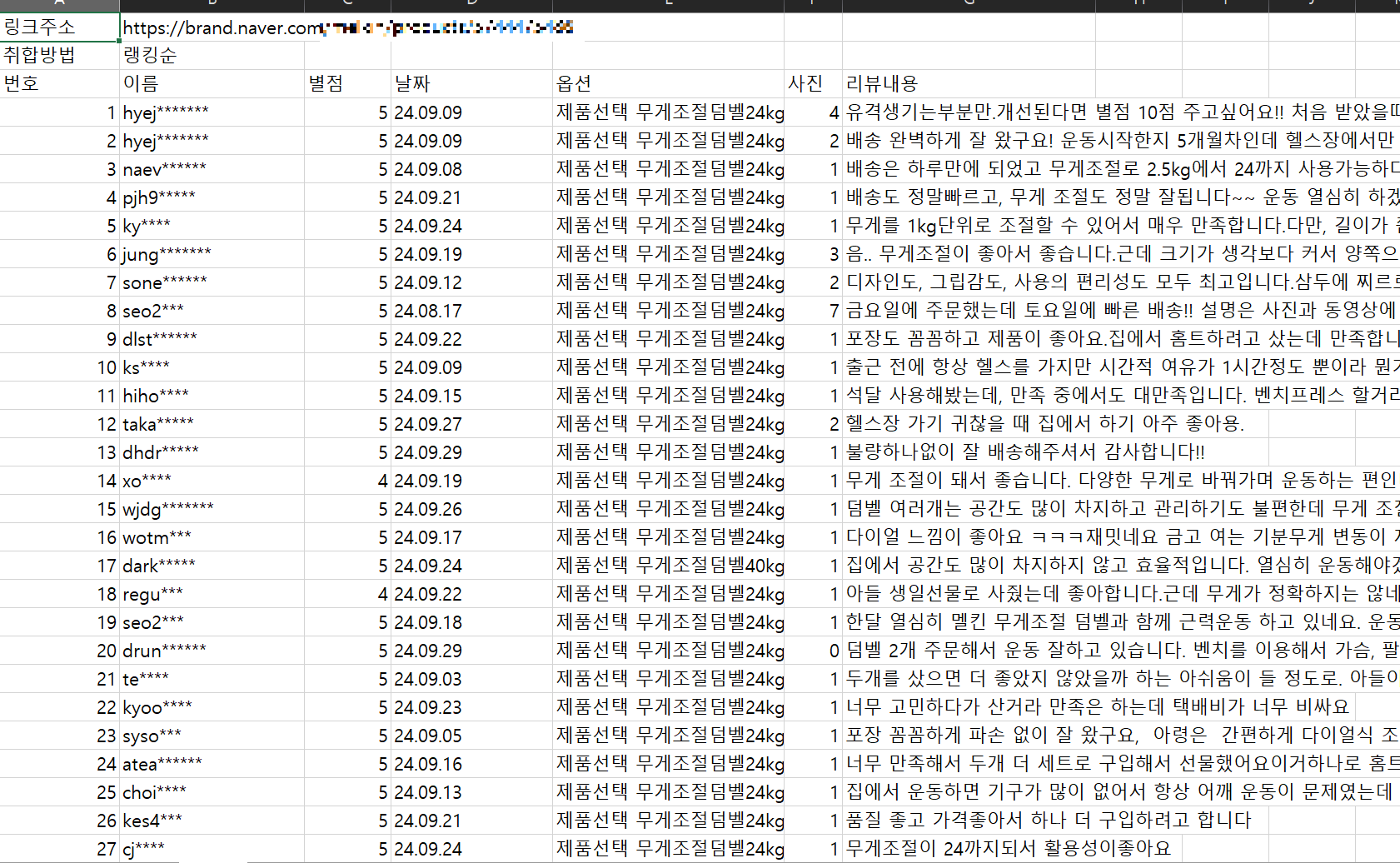Select the name cell 'kyoo****'
The height and width of the screenshot is (863, 1400).
pos(212,707)
